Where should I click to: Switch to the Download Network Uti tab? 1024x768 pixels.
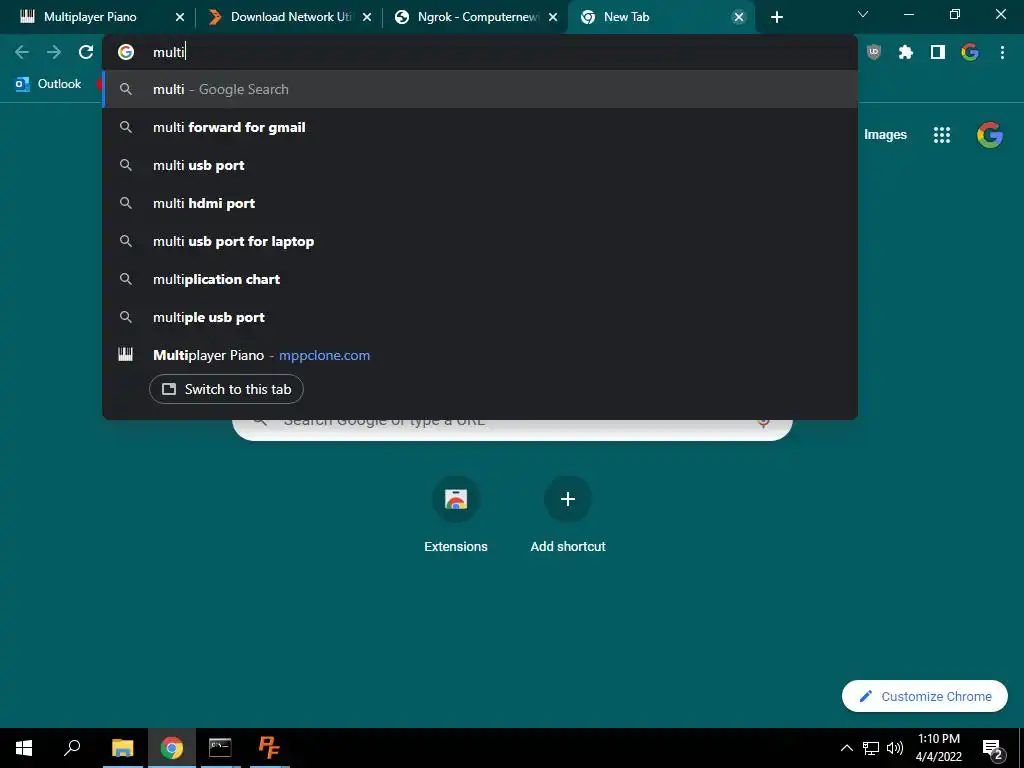pyautogui.click(x=291, y=17)
